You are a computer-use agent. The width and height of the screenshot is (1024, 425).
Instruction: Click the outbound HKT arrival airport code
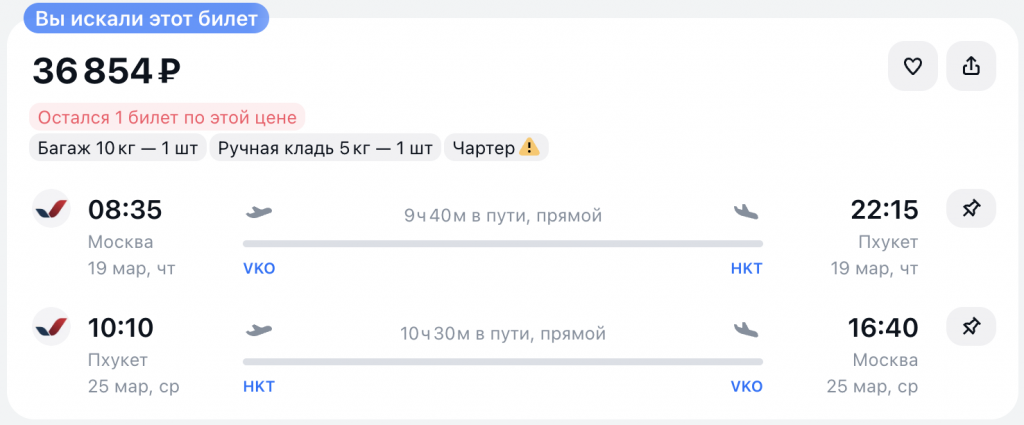(x=746, y=269)
